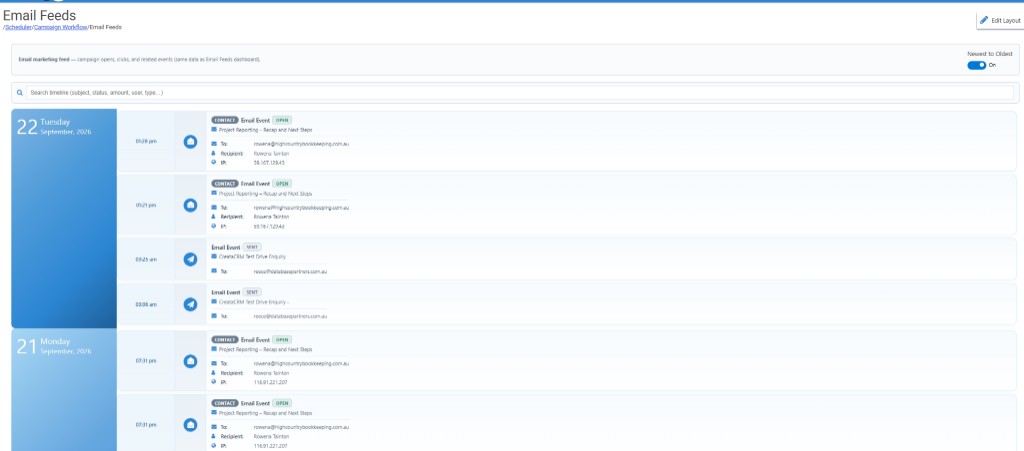
Task: Click the Email Event title at 03:25 am
Action: click(x=226, y=247)
